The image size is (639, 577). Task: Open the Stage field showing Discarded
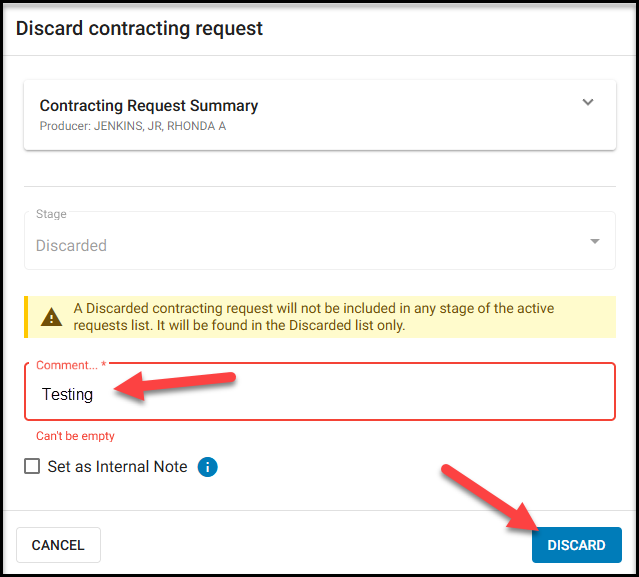tap(320, 240)
